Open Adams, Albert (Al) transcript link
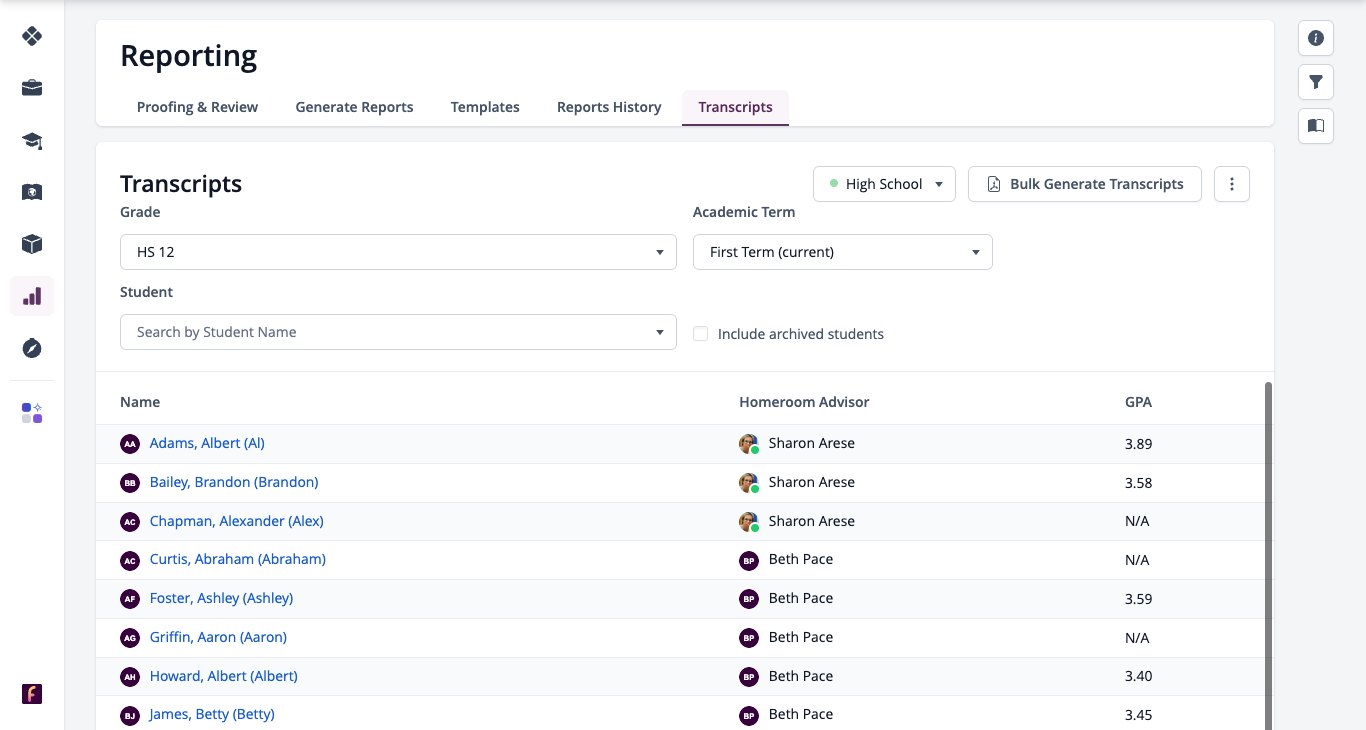1366x730 pixels. tap(207, 443)
